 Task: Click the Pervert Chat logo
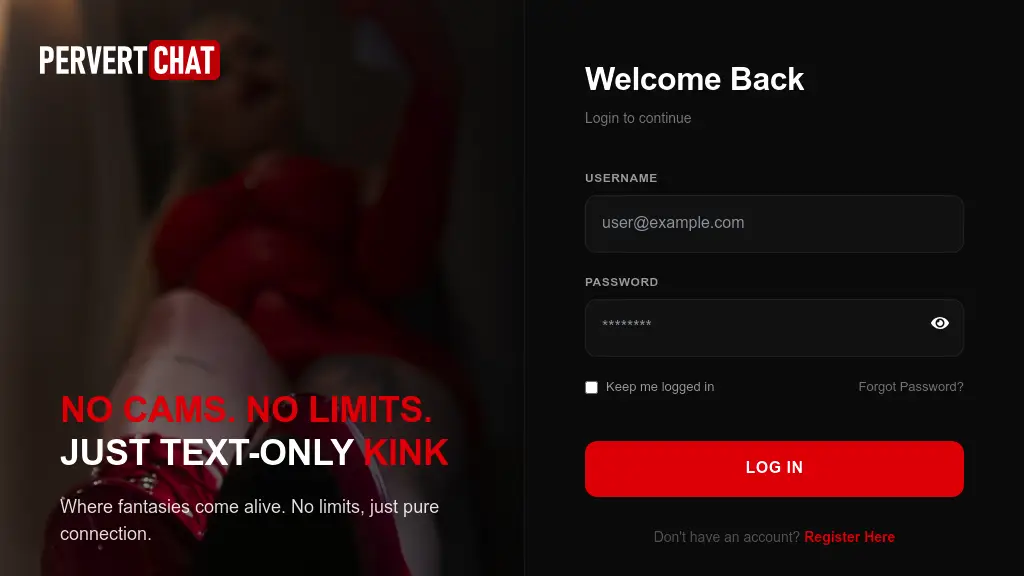click(x=129, y=60)
